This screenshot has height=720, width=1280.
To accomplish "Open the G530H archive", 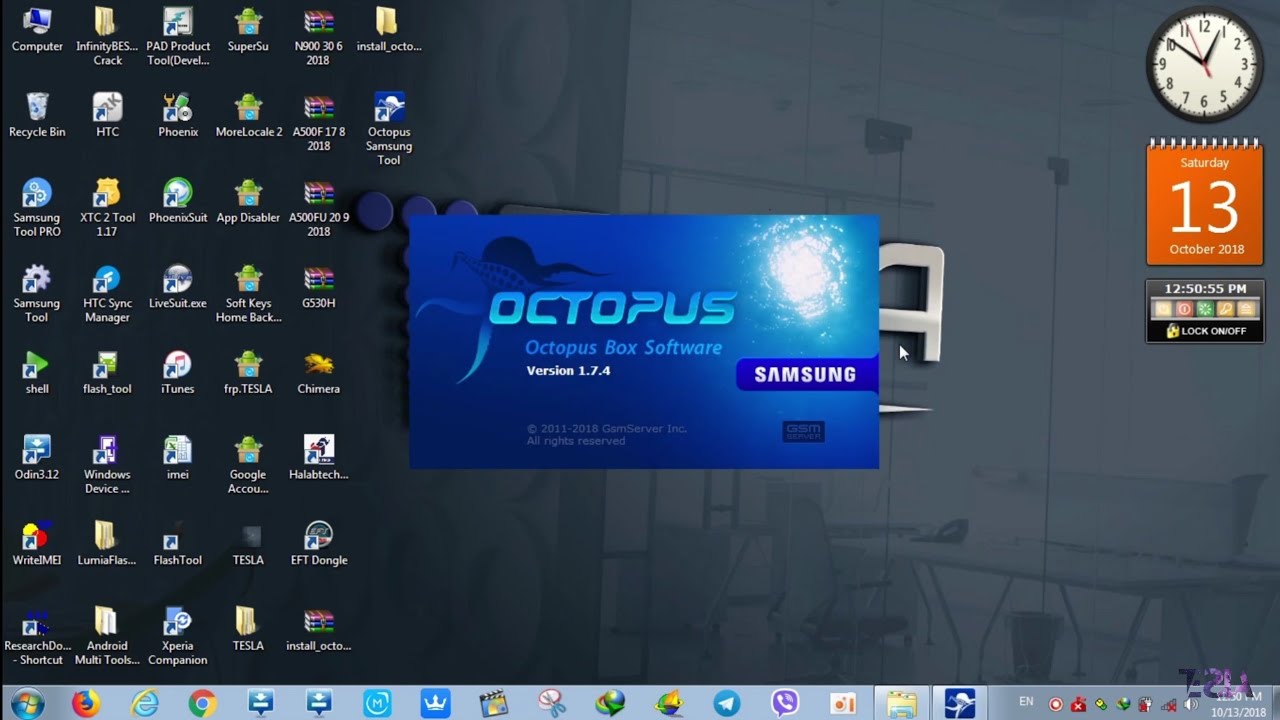I will 318,286.
